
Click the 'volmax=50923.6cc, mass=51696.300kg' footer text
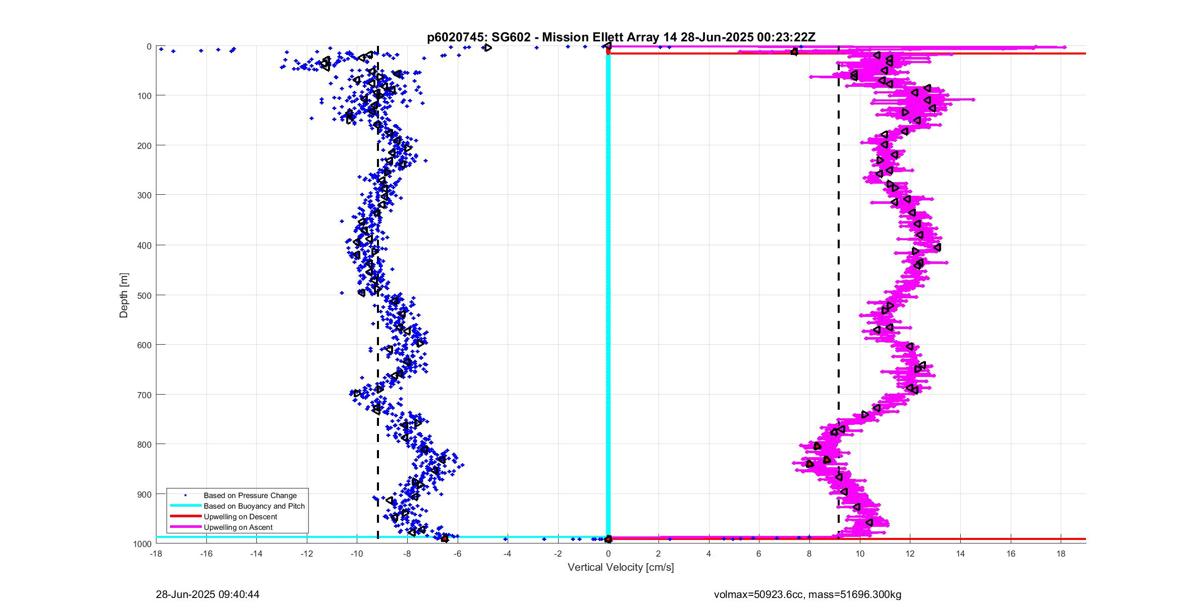click(x=808, y=594)
